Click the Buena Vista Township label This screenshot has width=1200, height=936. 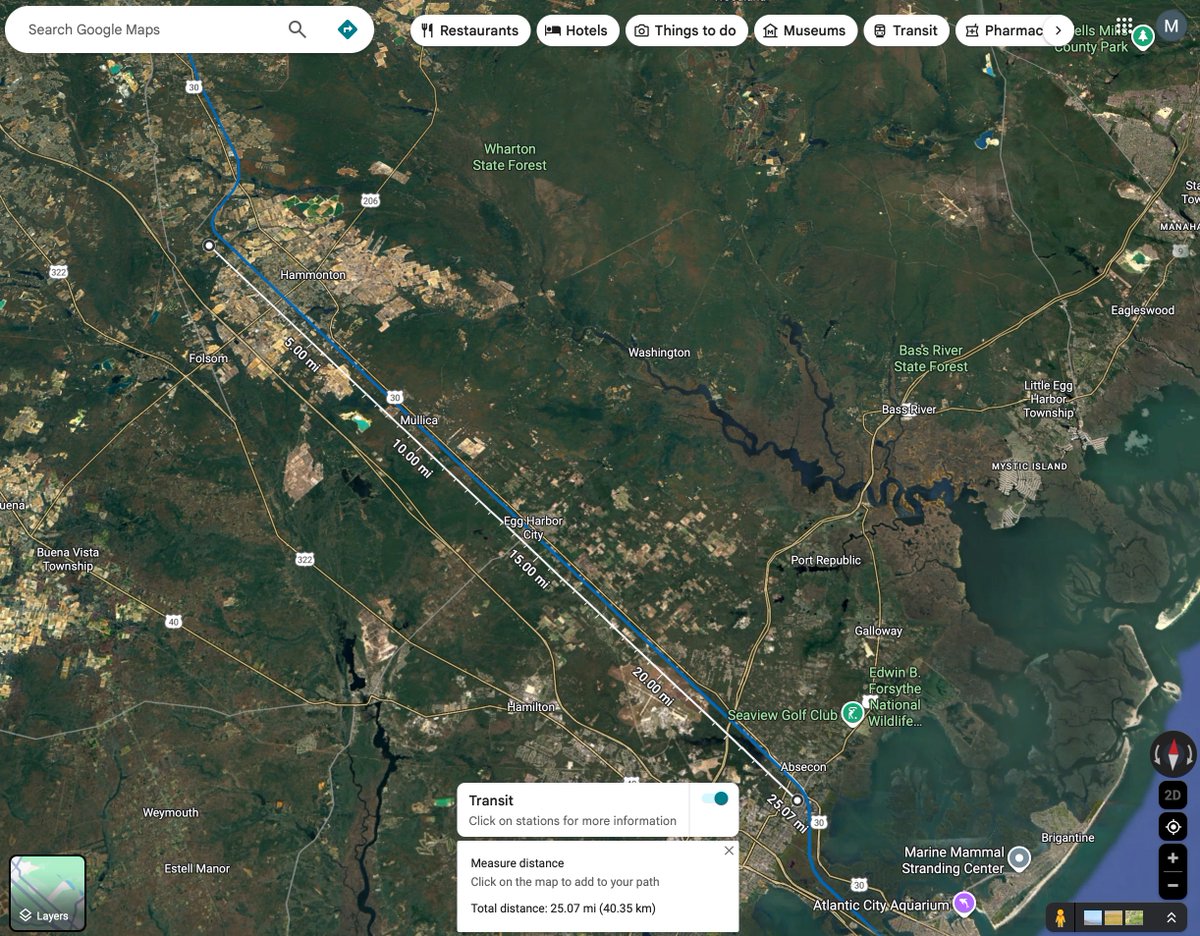point(67,559)
